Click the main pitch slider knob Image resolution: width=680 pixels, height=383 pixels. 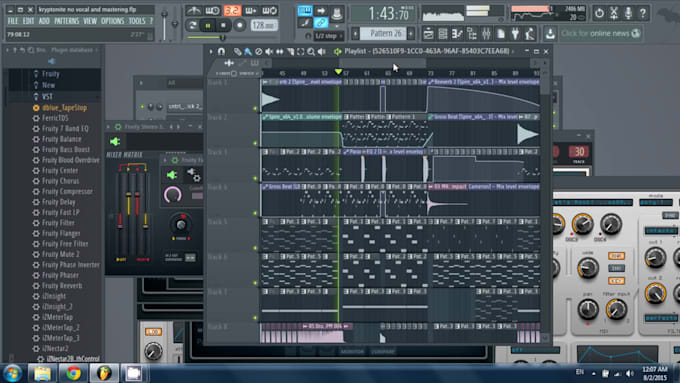(x=175, y=24)
